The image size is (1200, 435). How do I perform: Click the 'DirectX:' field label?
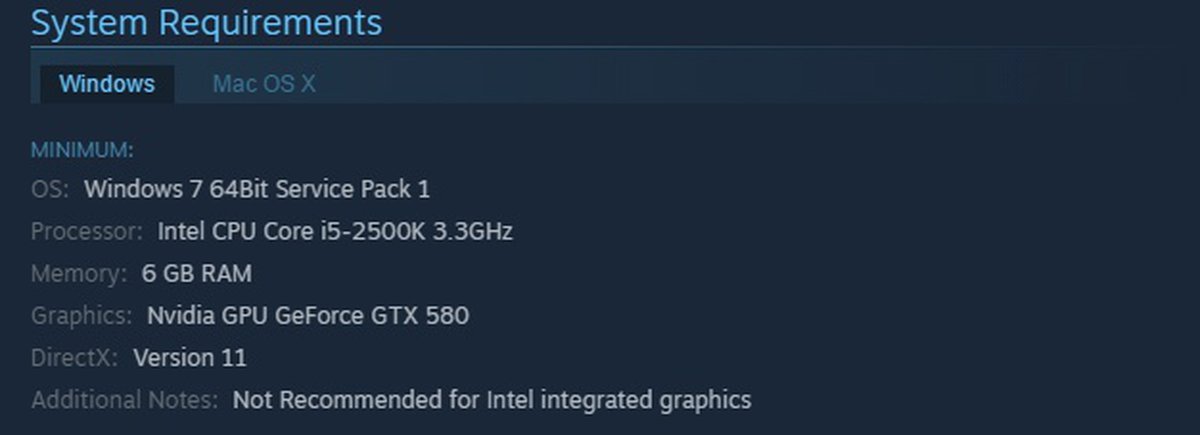coord(75,357)
